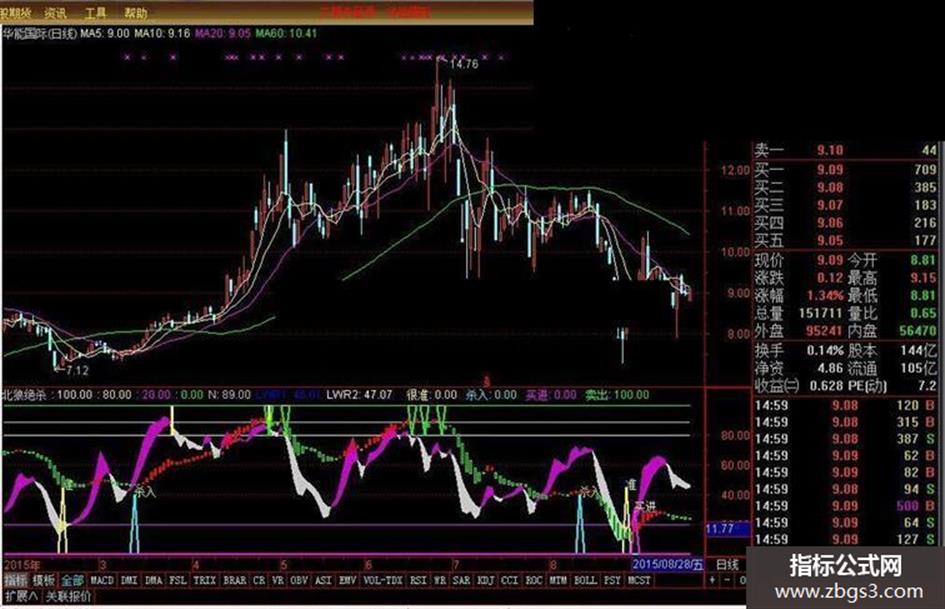Select the BOLL indicator tab
The height and width of the screenshot is (609, 945).
[x=585, y=580]
